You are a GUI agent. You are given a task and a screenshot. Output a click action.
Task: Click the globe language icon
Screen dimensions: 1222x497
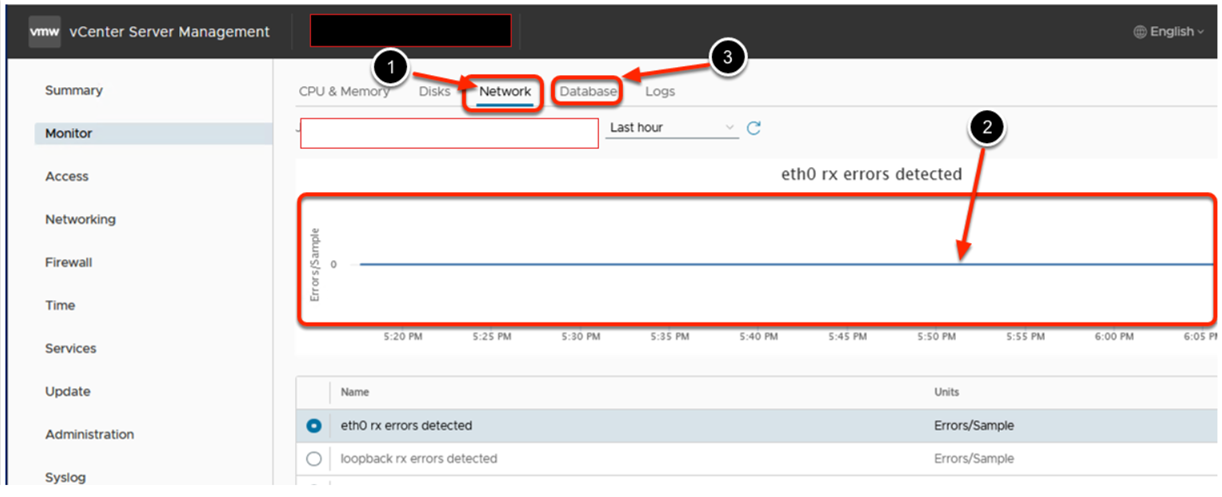point(1139,32)
